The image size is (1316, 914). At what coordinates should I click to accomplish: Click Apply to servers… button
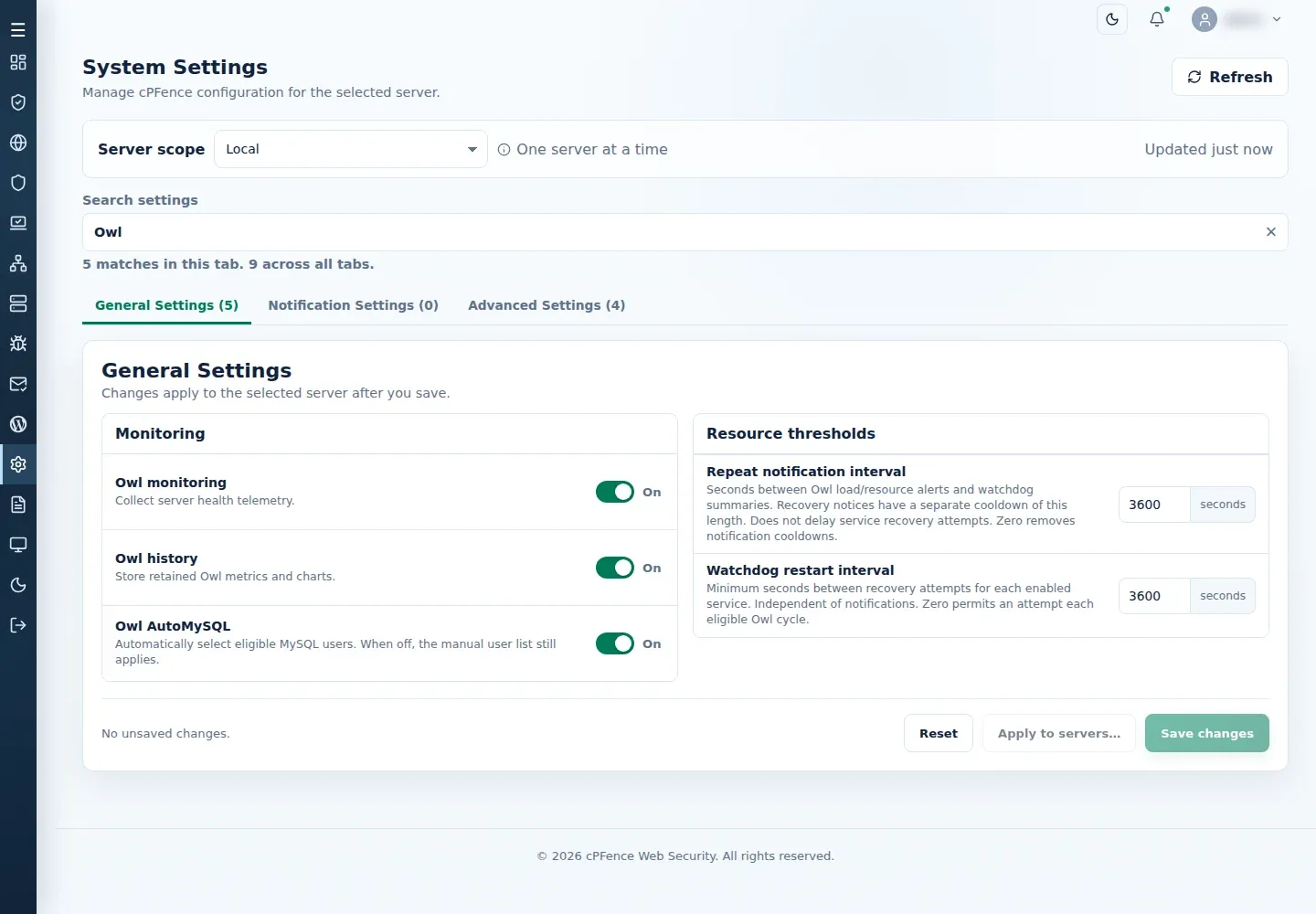1059,733
